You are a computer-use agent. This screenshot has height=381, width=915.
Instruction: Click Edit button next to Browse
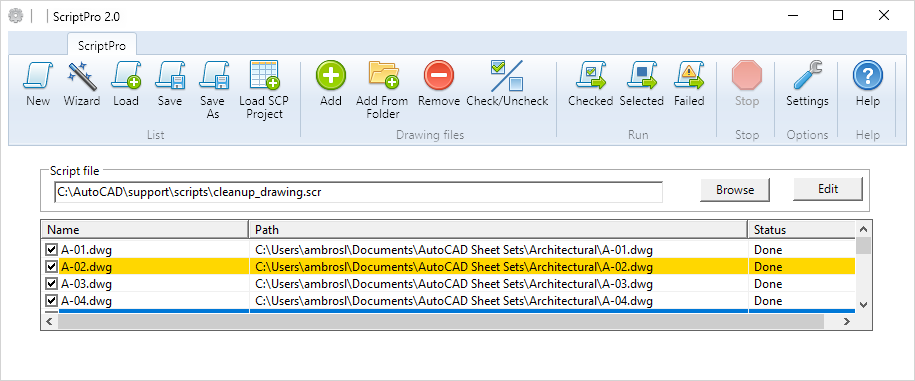tap(828, 189)
